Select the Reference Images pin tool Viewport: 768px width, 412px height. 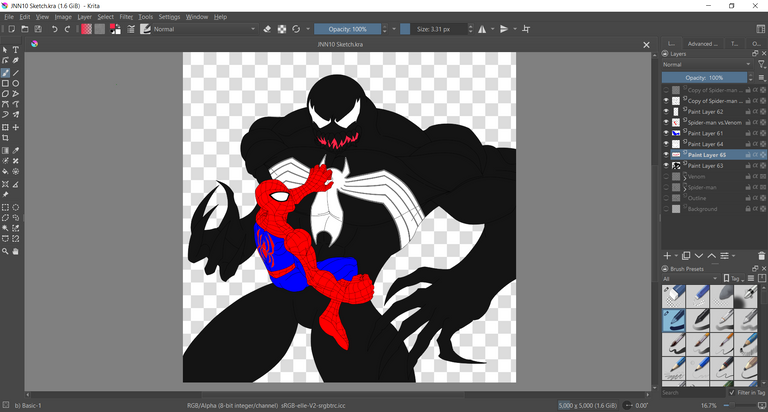click(5, 194)
